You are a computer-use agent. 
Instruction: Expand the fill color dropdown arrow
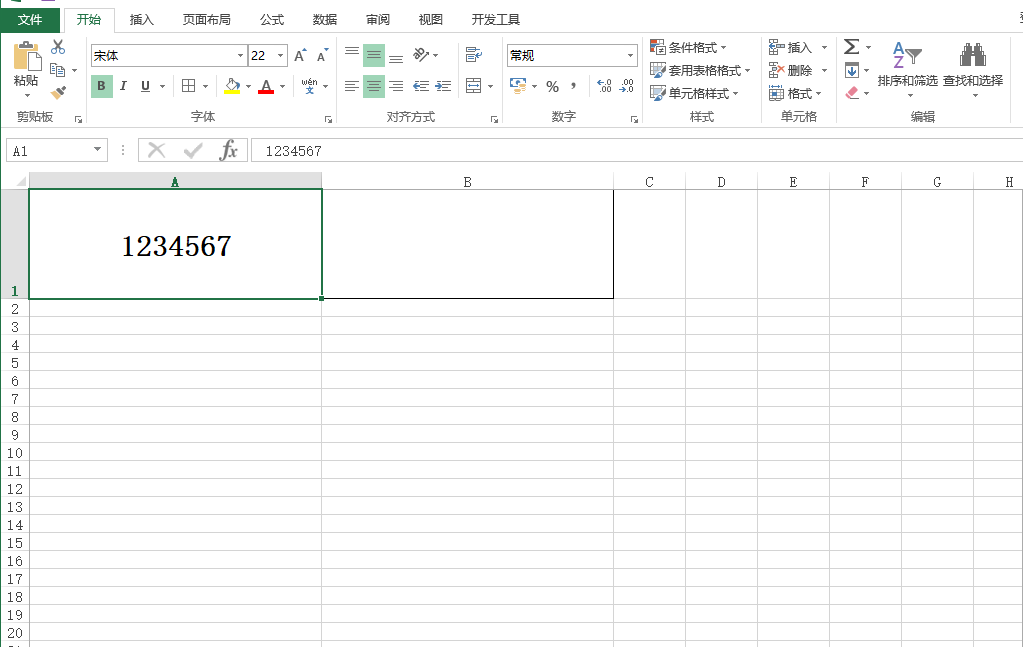pos(249,86)
